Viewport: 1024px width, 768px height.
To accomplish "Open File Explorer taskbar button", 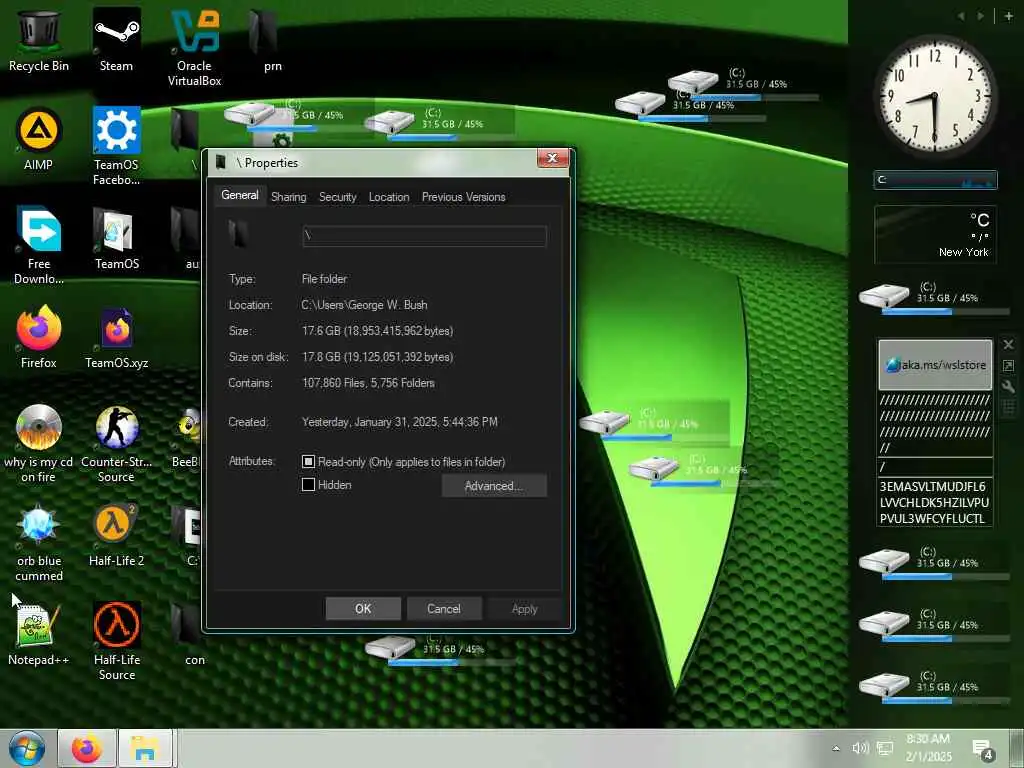I will click(x=145, y=748).
